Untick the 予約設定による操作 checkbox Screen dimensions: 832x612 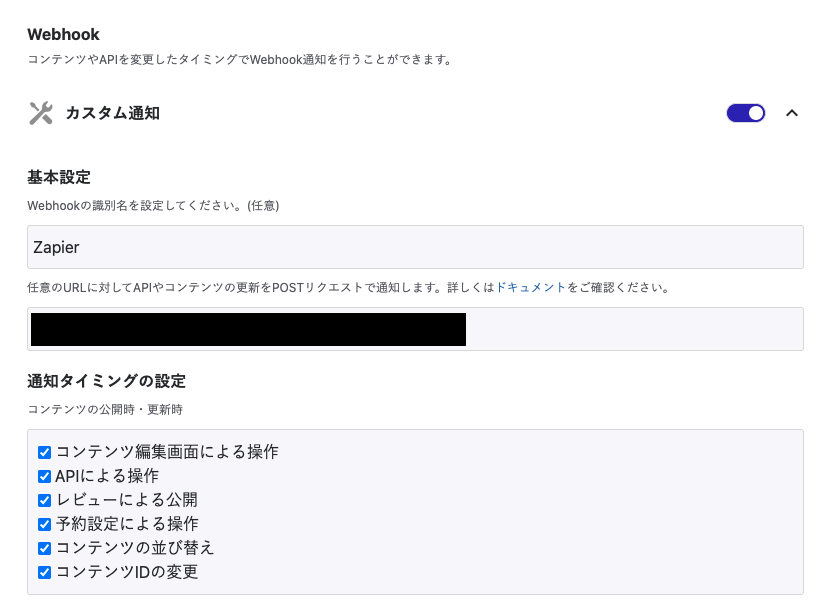pos(44,524)
